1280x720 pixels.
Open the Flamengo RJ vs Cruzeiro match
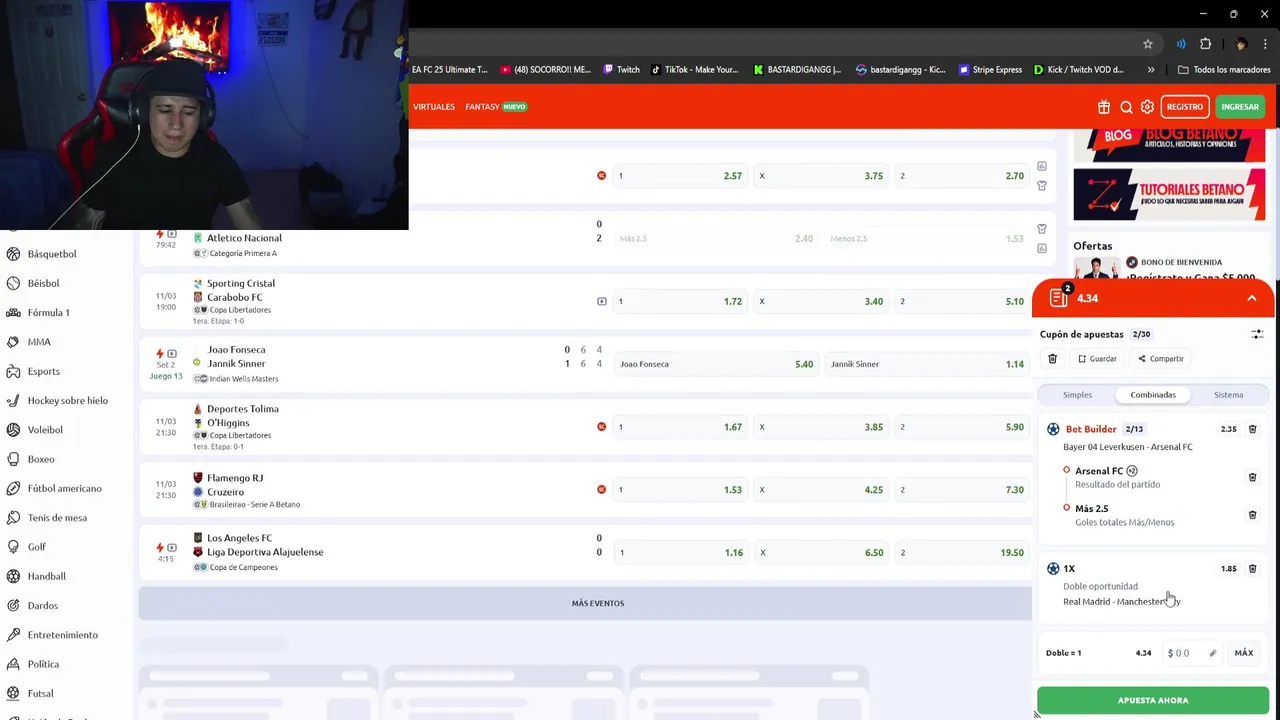[x=235, y=485]
